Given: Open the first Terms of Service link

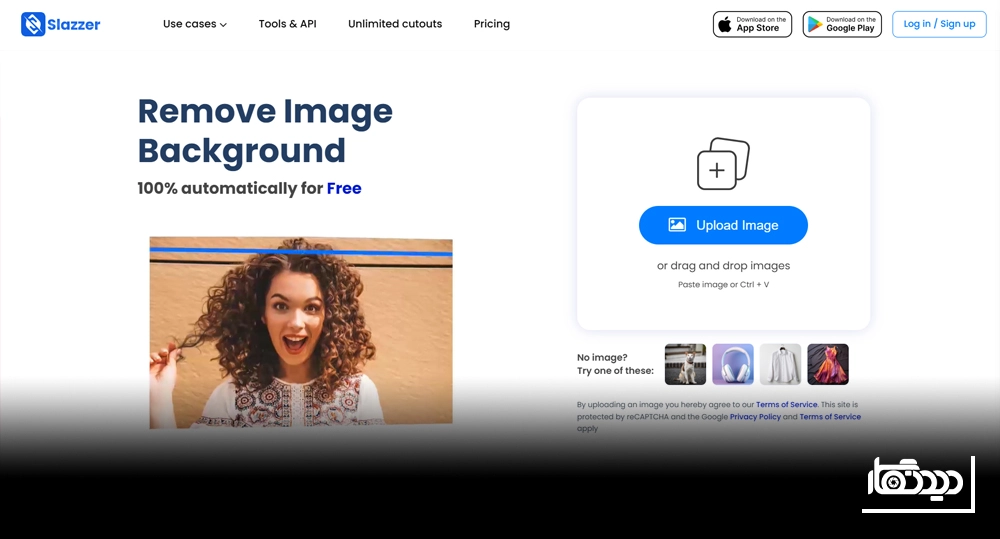Looking at the screenshot, I should point(786,405).
